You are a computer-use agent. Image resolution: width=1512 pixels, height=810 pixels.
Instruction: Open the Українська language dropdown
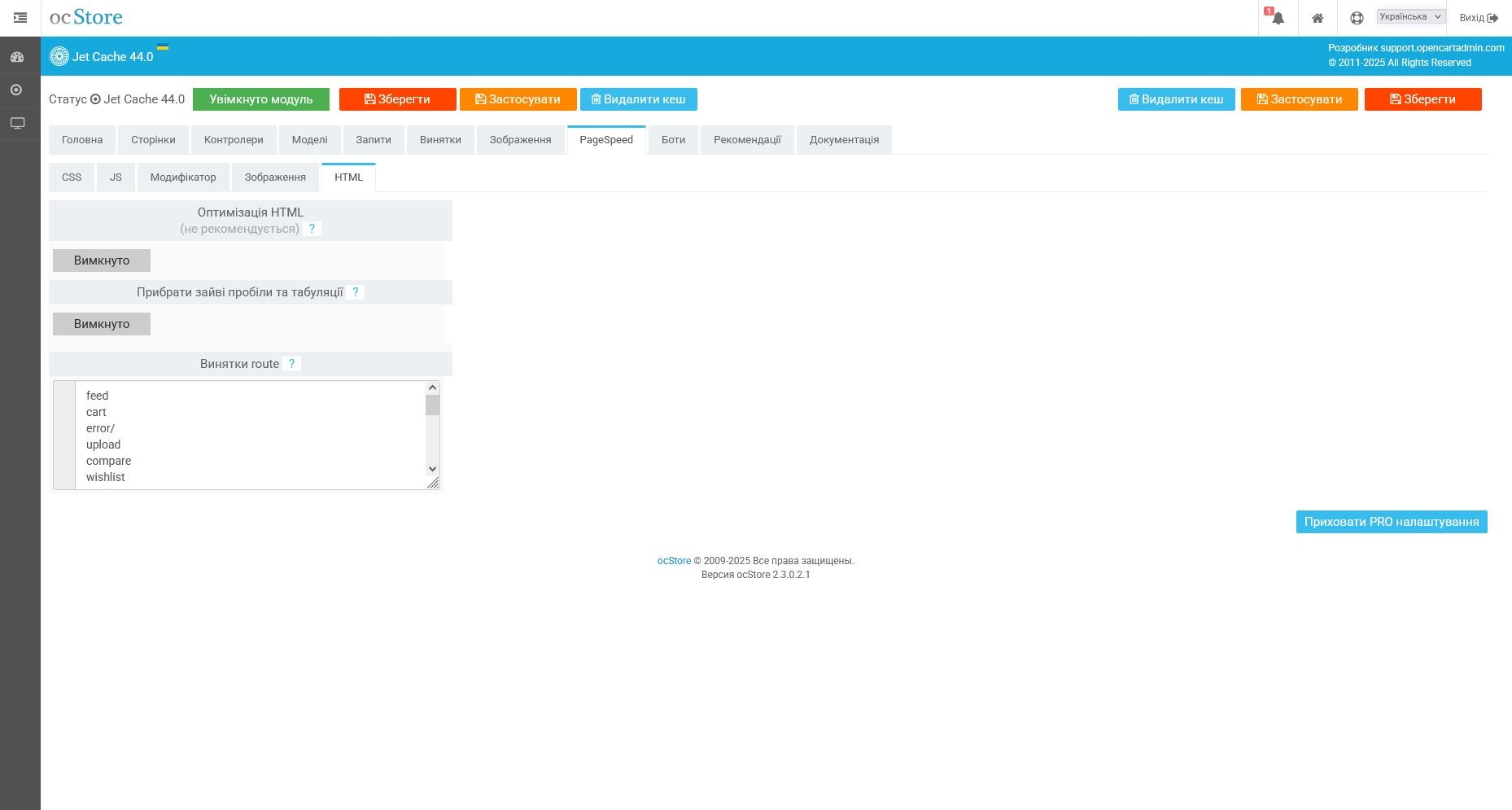tap(1410, 16)
